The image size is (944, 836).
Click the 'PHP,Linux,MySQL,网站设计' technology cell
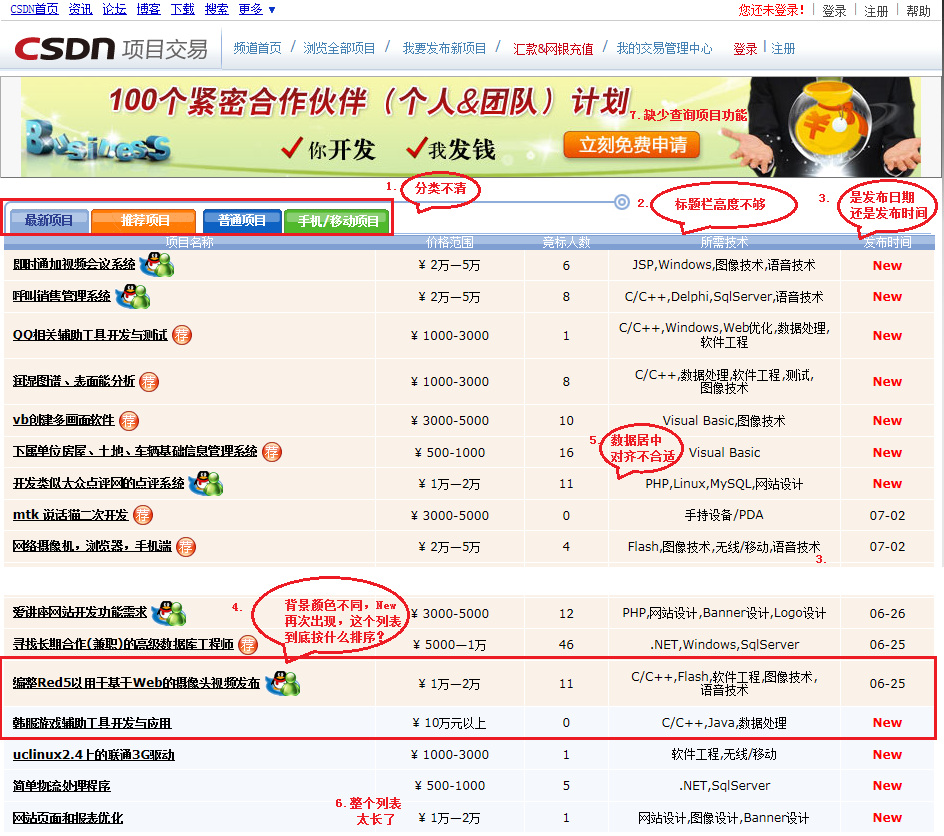[724, 484]
